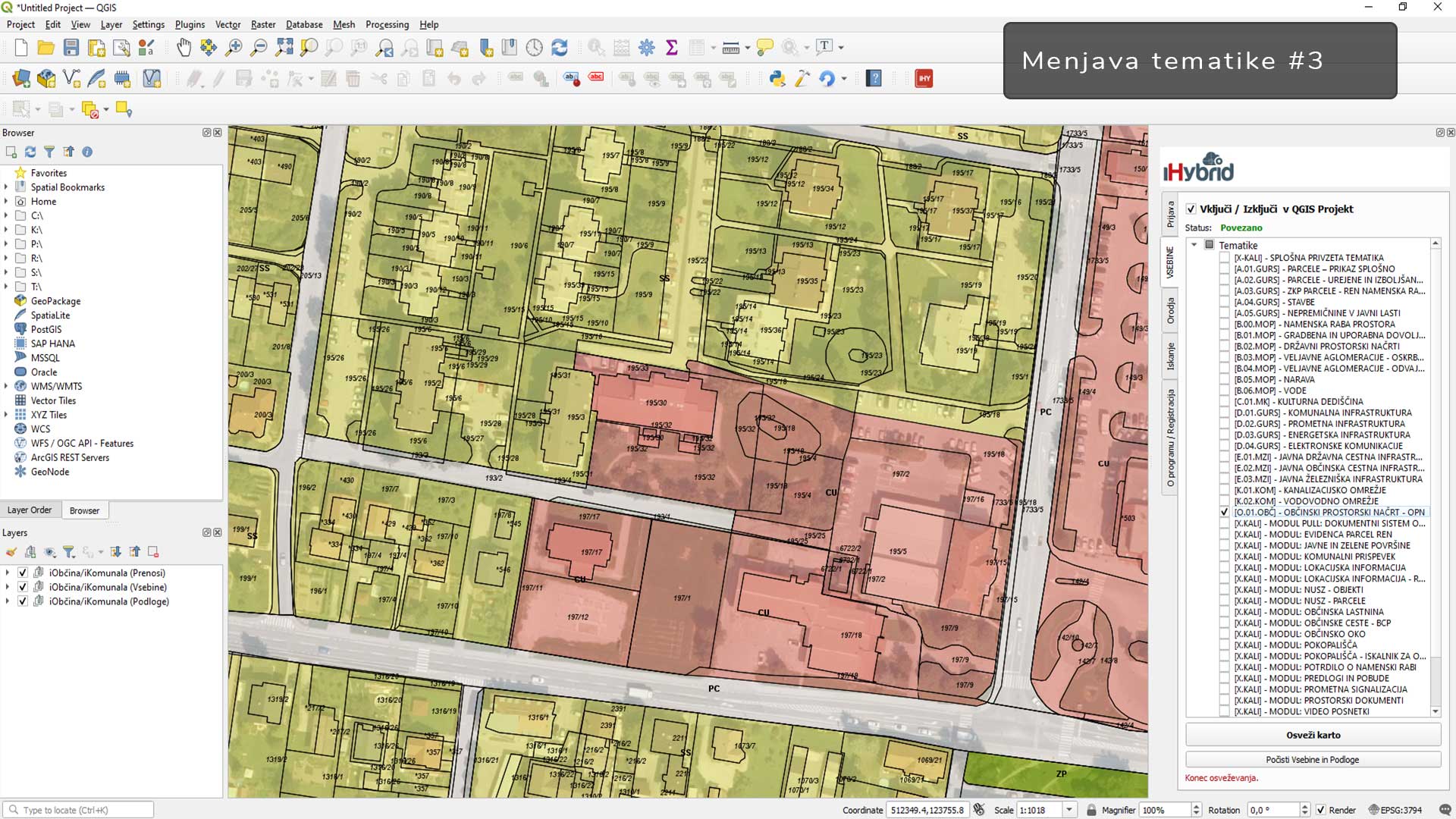Switch to the Layer Order tab
1456x819 pixels.
[30, 510]
